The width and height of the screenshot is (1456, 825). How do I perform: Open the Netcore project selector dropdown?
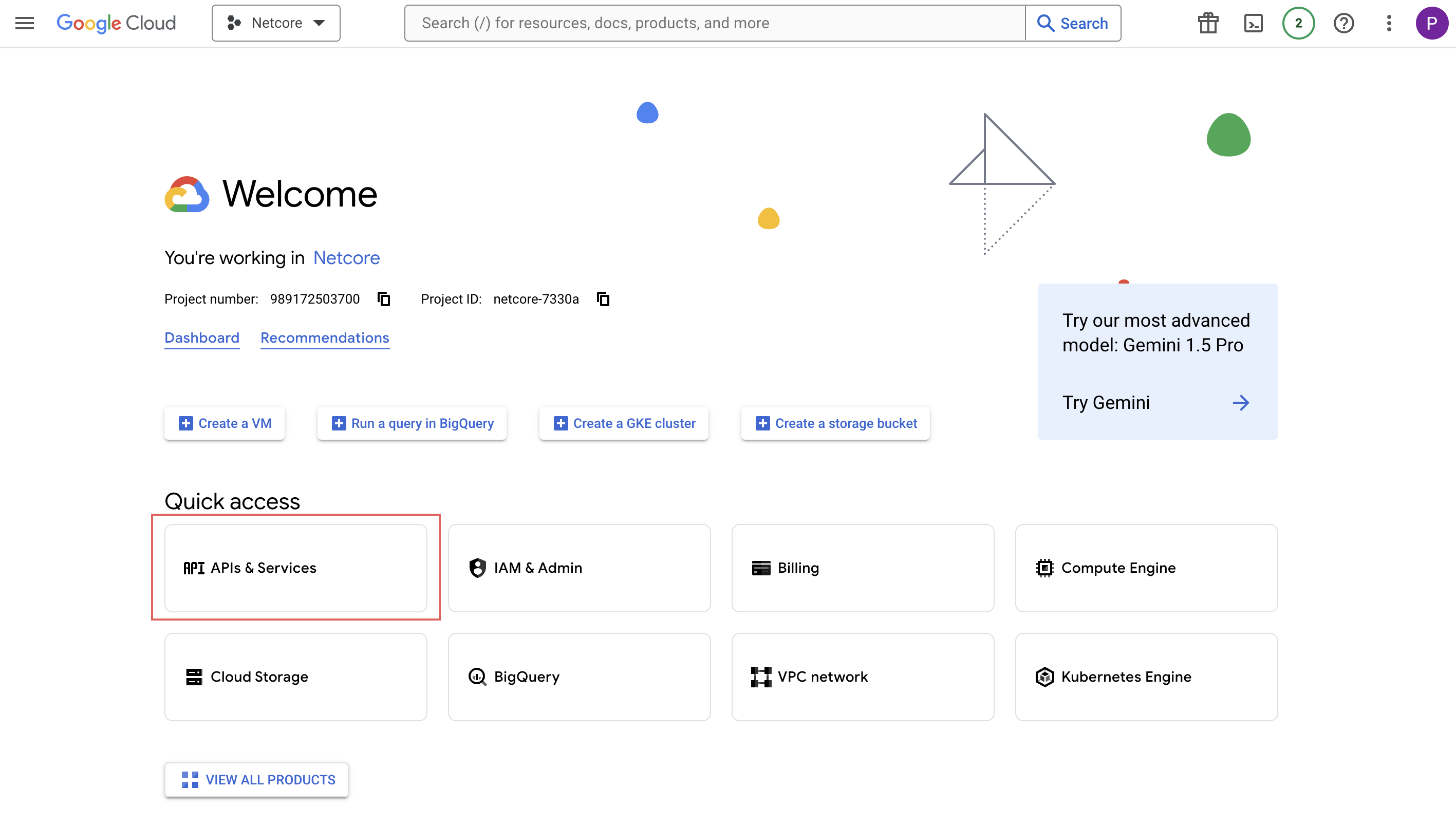point(276,23)
